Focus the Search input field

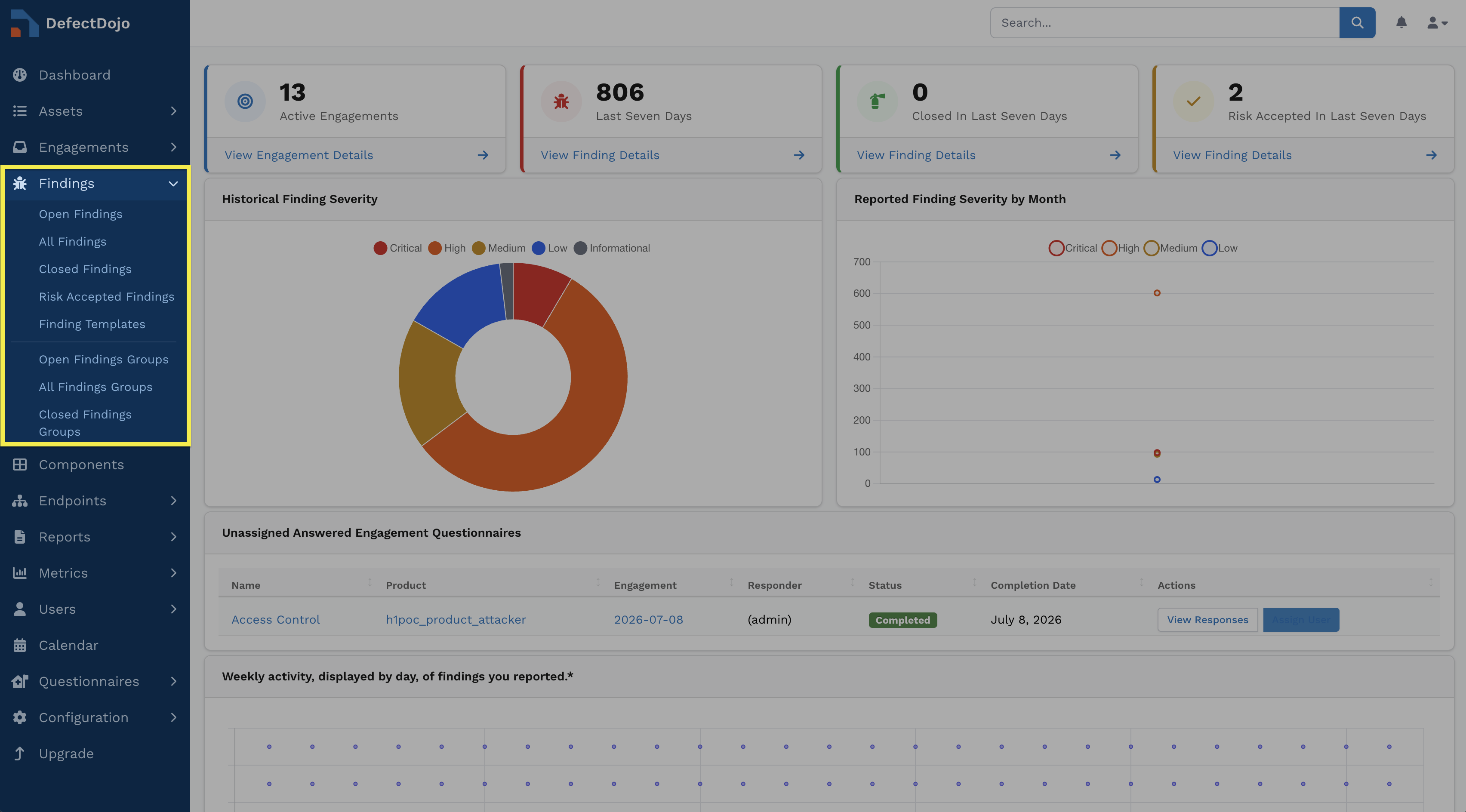[1164, 23]
